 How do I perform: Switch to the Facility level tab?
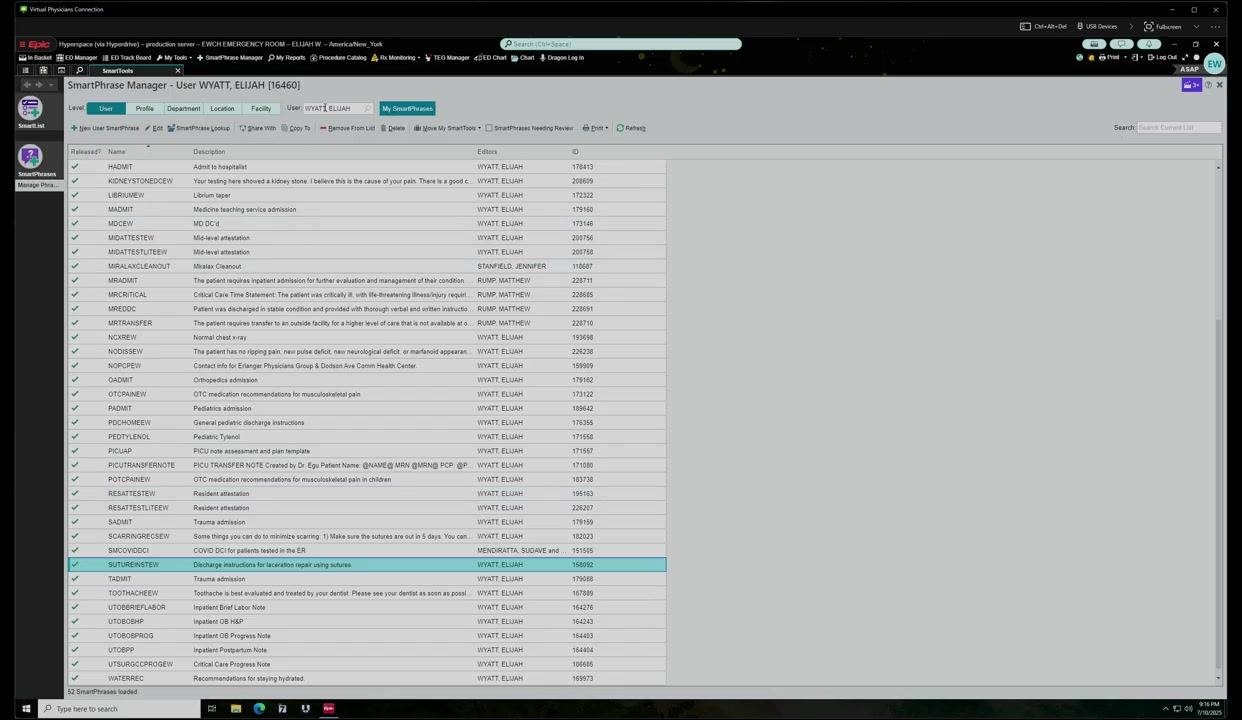point(261,108)
